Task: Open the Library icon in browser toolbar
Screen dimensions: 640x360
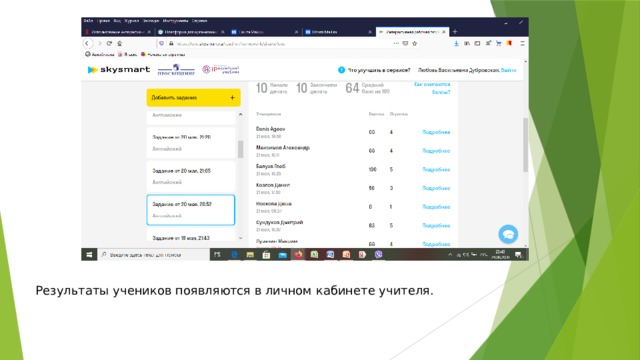Action: [467, 43]
